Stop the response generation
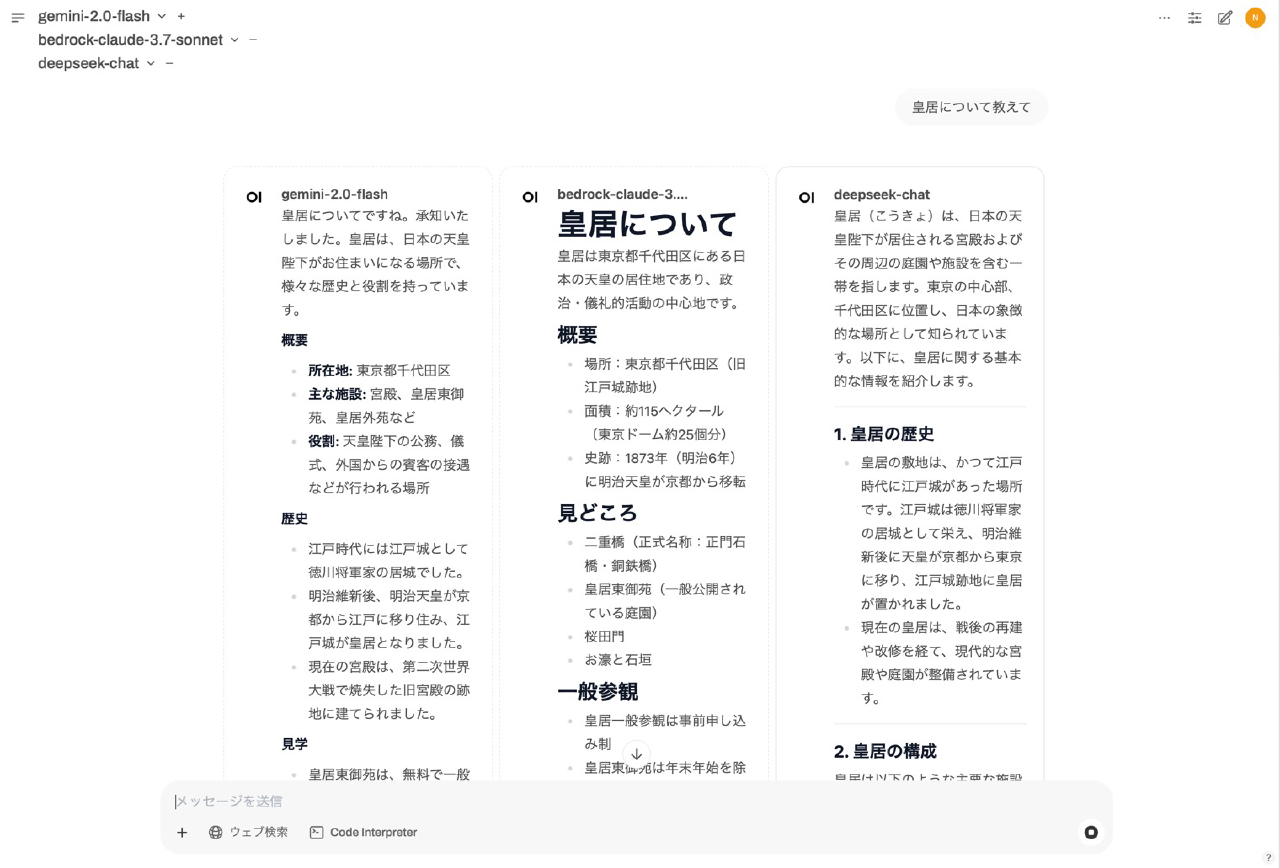Viewport: 1280px width, 868px height. coord(1091,832)
